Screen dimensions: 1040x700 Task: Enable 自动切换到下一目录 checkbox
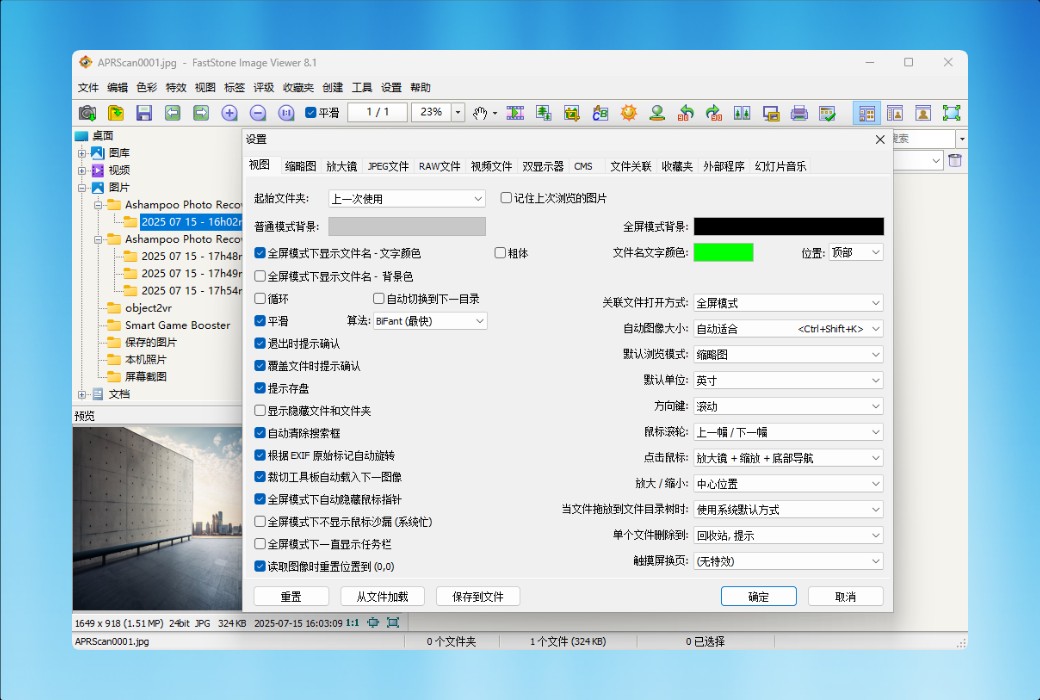(x=379, y=299)
